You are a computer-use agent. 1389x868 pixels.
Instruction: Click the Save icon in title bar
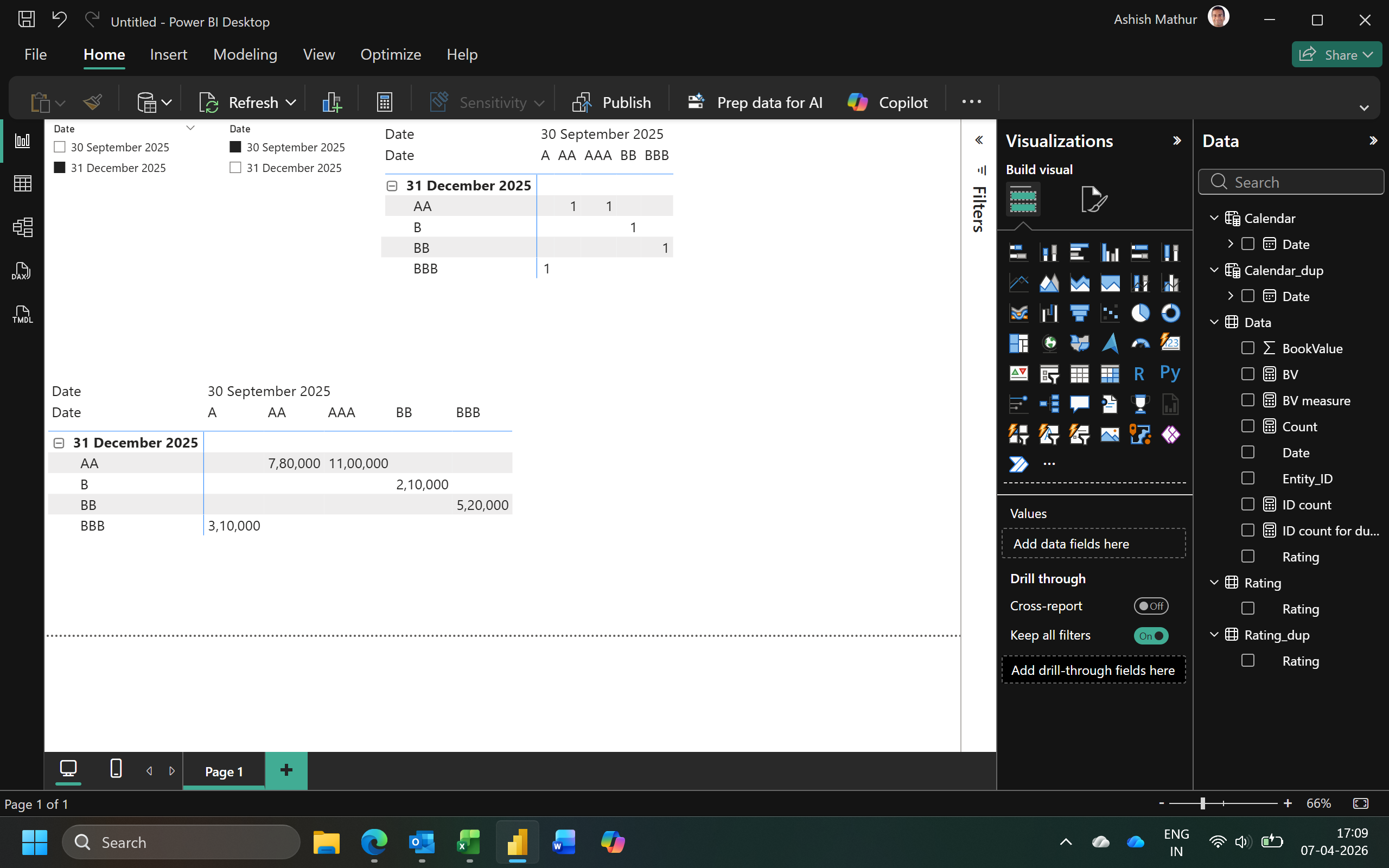[x=27, y=20]
